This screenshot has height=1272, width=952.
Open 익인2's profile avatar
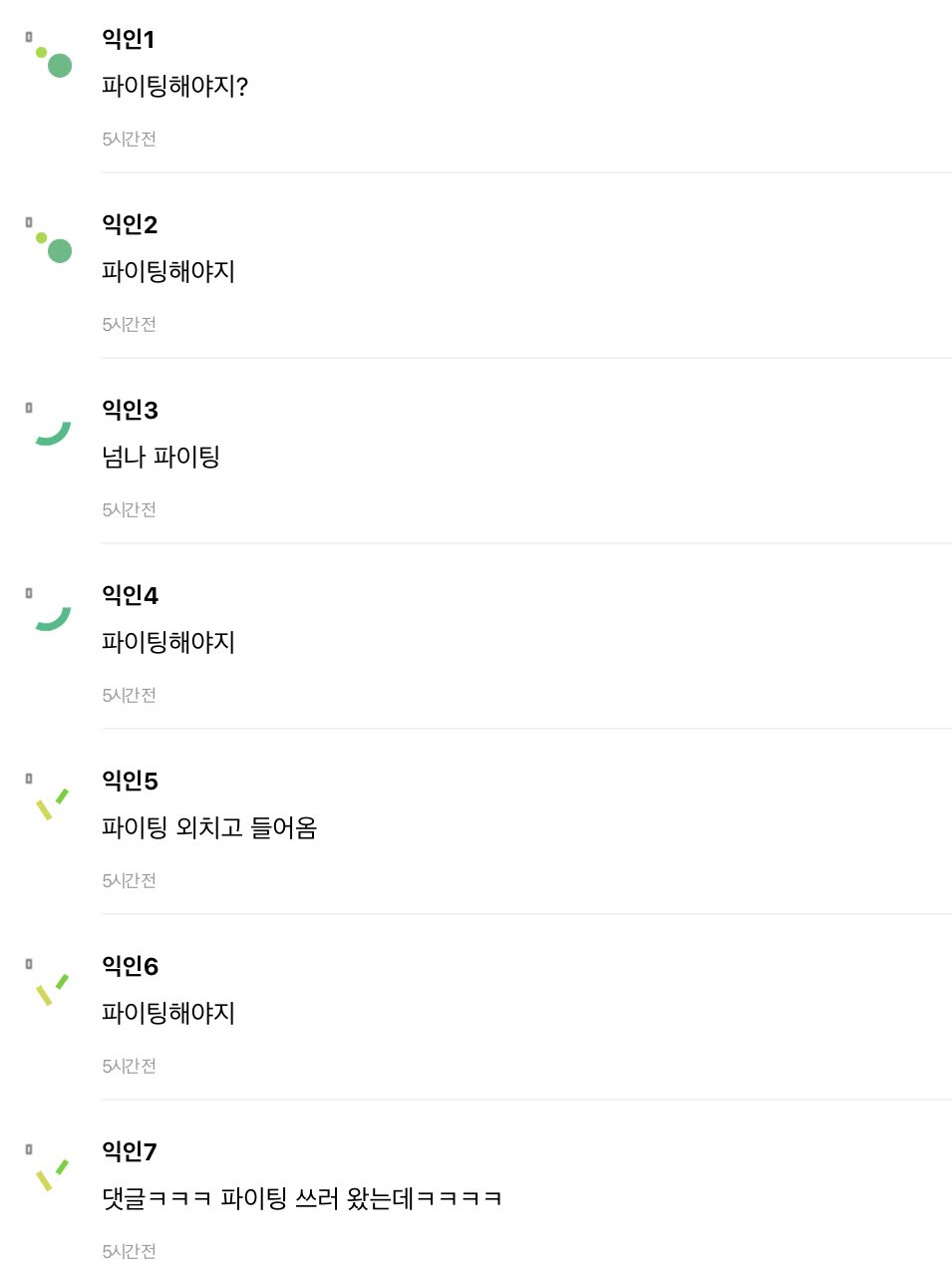pos(54,246)
